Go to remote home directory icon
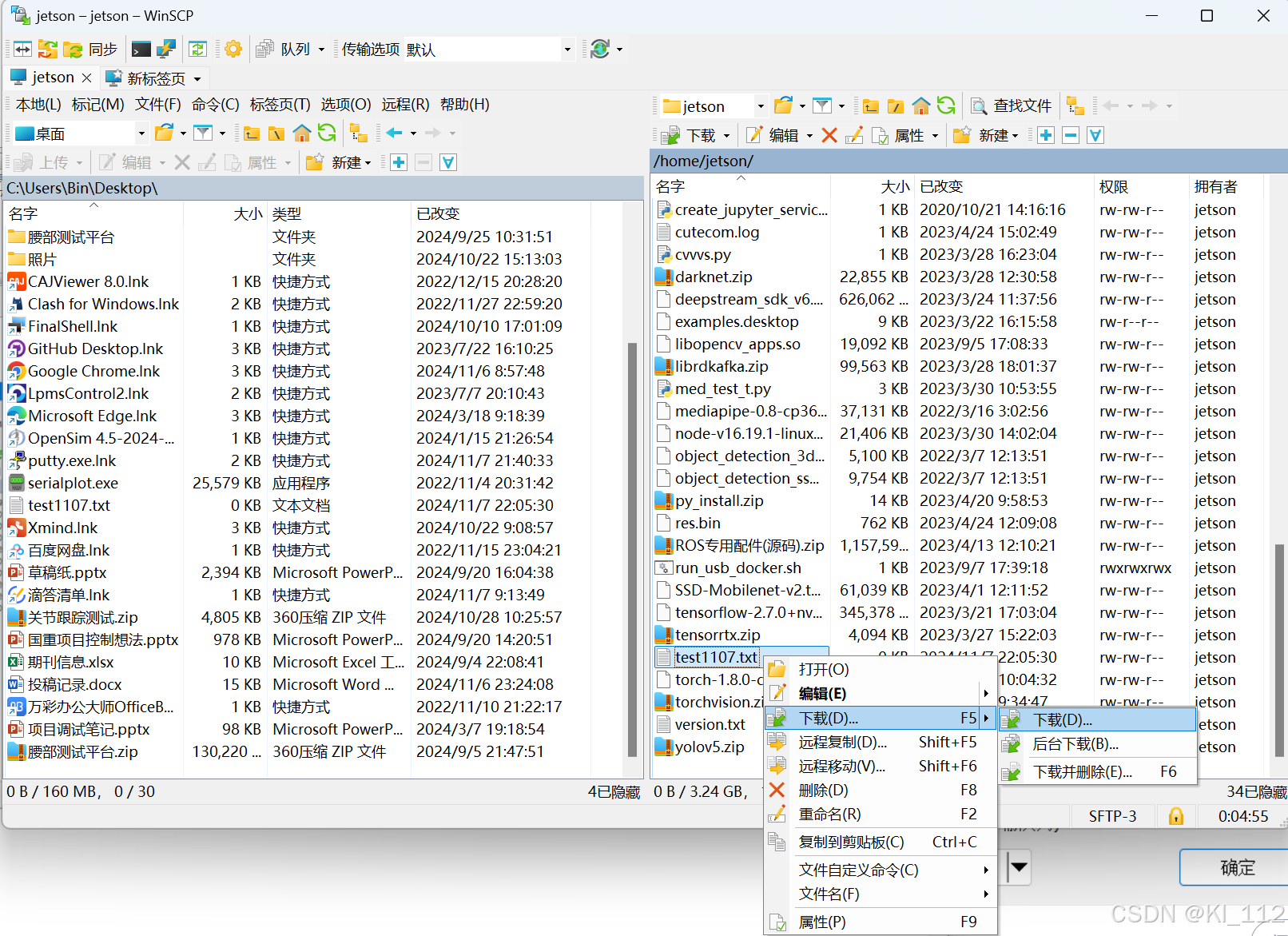This screenshot has width=1288, height=936. coord(921,106)
